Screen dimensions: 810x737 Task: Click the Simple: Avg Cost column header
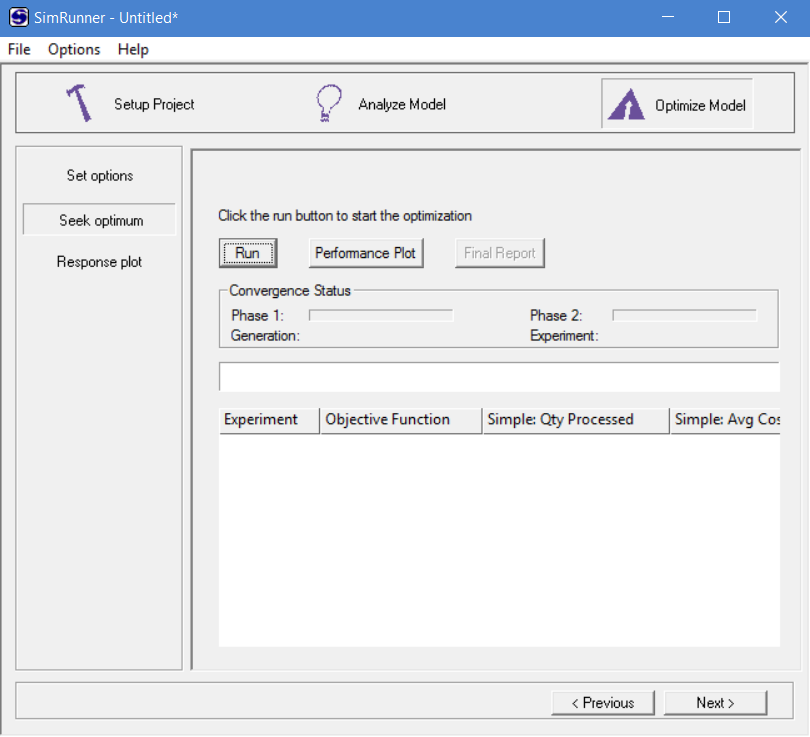coord(725,420)
